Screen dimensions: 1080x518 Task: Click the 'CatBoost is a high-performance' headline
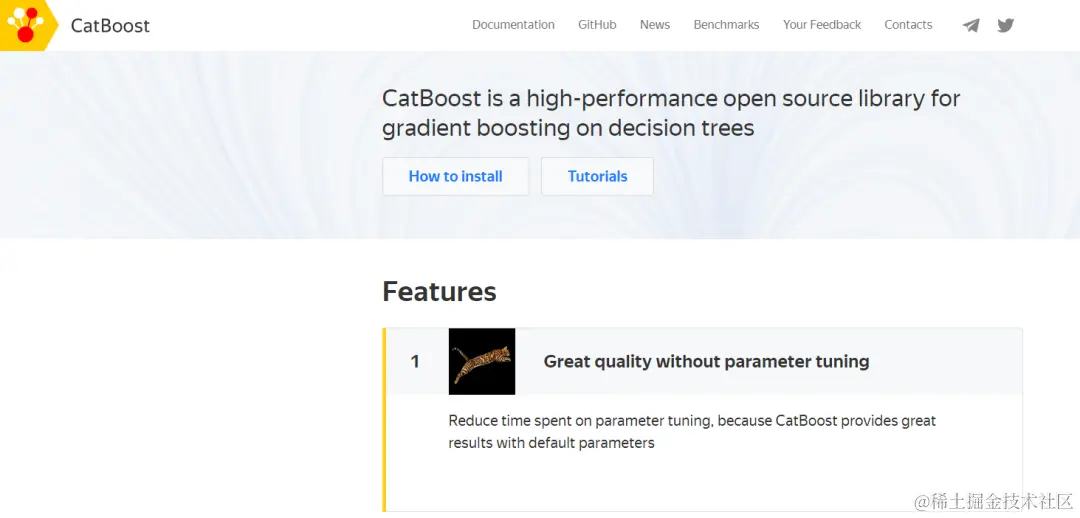[671, 113]
